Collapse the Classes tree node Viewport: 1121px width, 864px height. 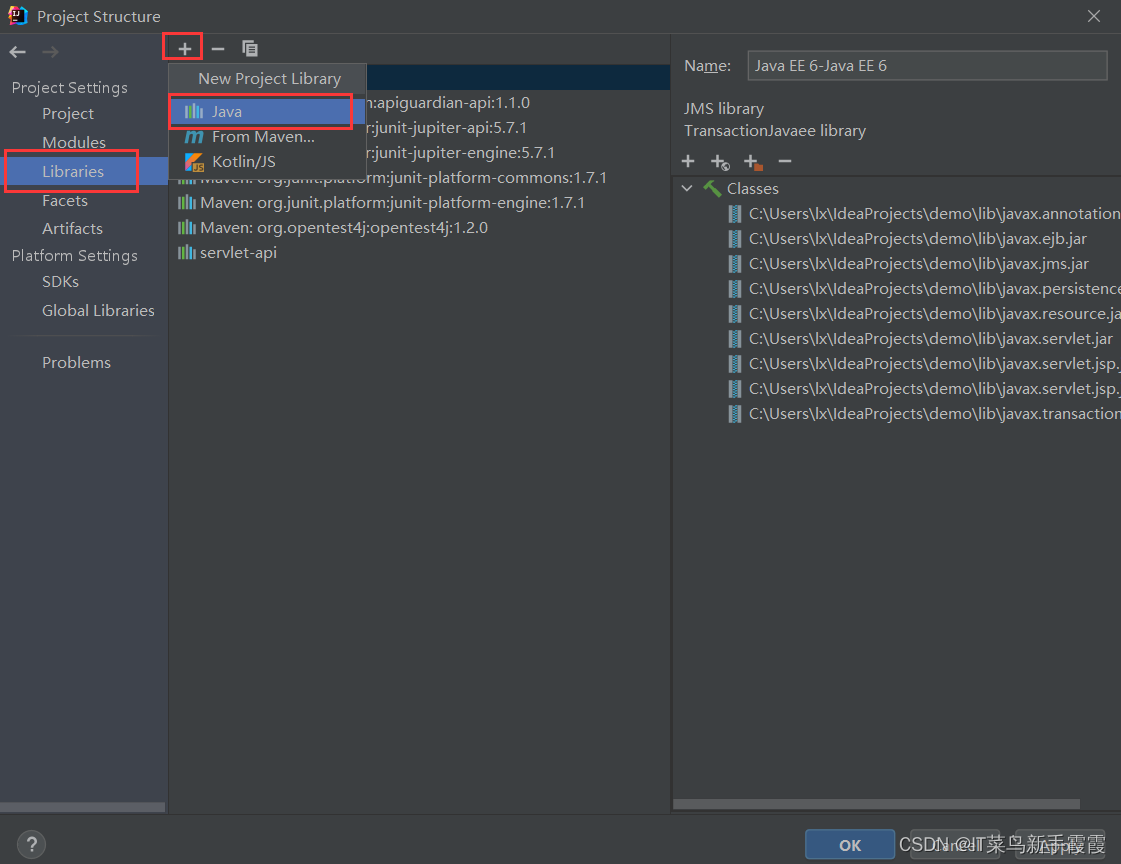tap(687, 188)
